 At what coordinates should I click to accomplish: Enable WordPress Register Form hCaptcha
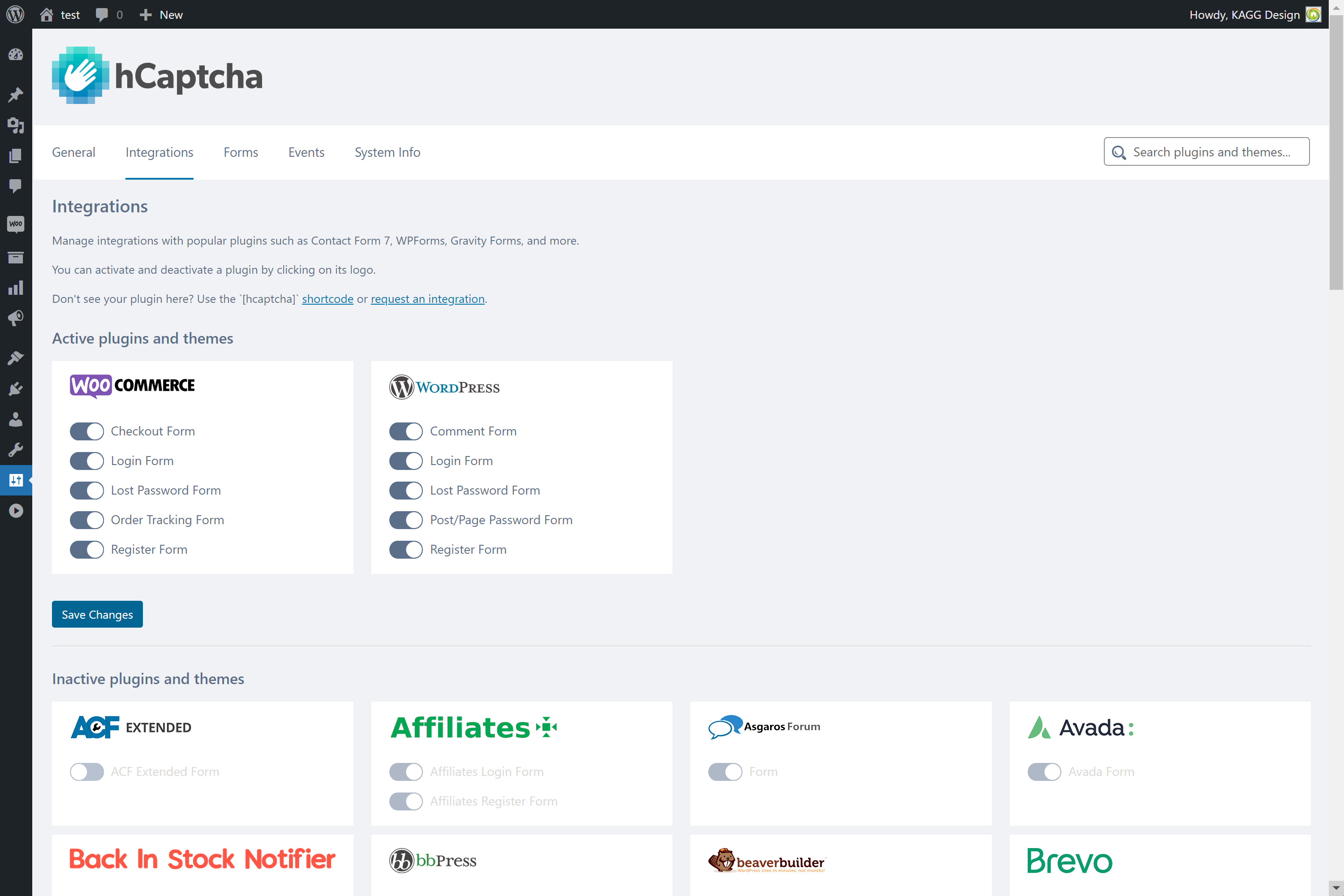coord(406,549)
